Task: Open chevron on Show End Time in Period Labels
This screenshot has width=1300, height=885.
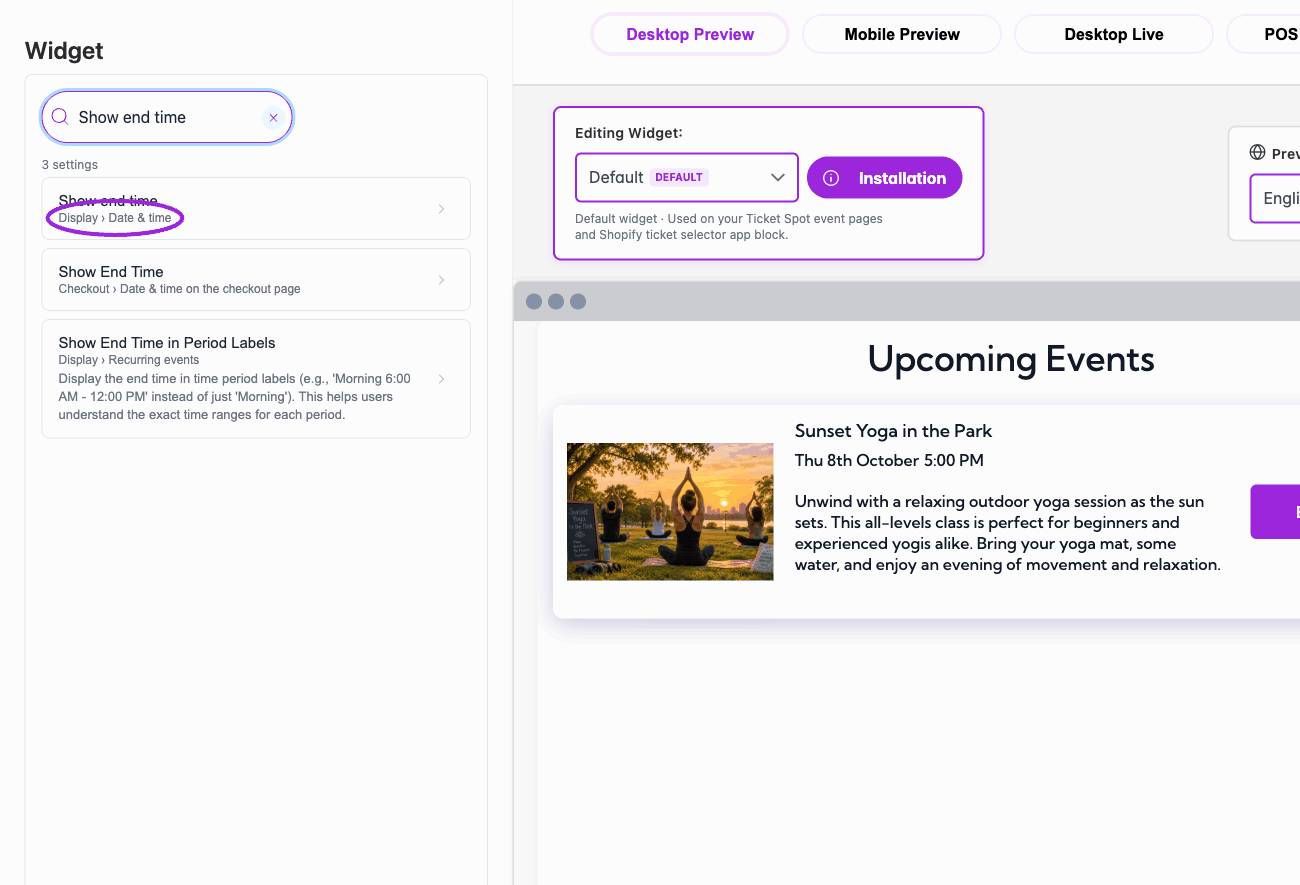Action: [442, 379]
